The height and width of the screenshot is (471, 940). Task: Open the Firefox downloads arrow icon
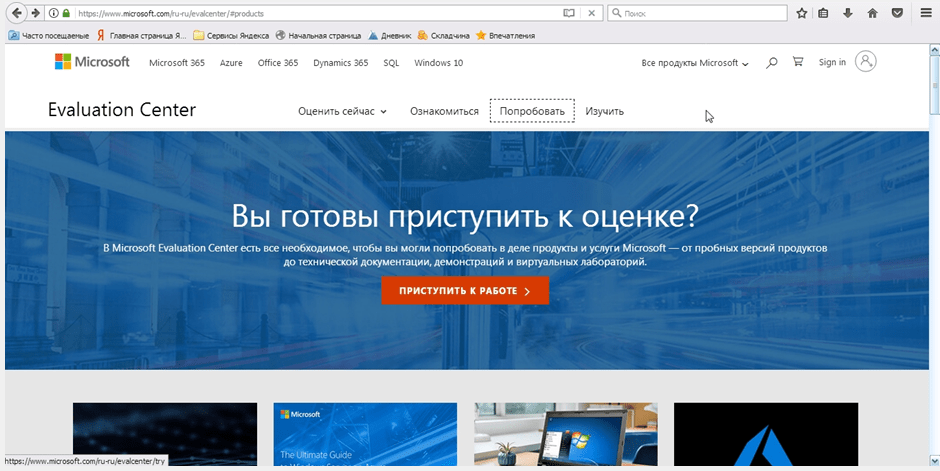click(848, 14)
